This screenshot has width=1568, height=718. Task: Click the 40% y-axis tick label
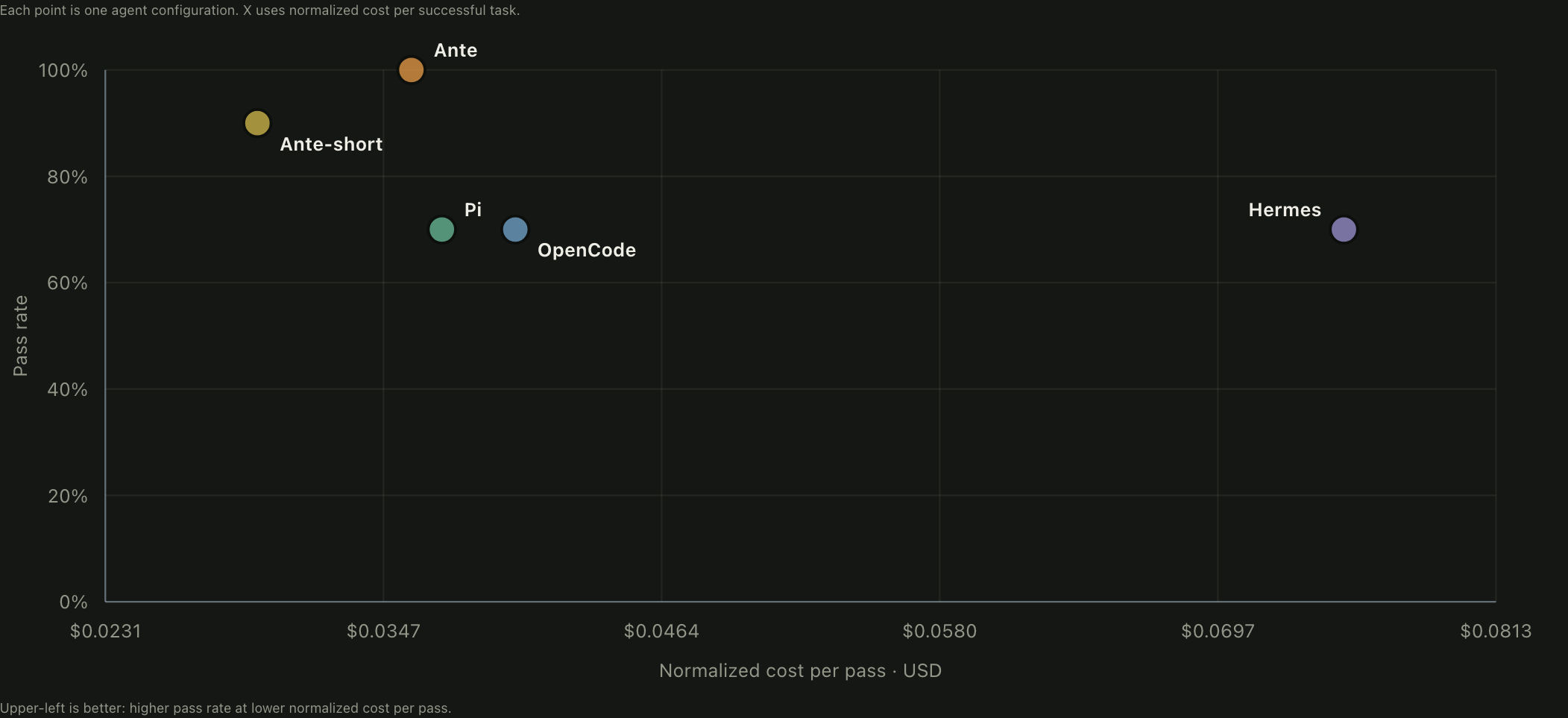pyautogui.click(x=68, y=390)
